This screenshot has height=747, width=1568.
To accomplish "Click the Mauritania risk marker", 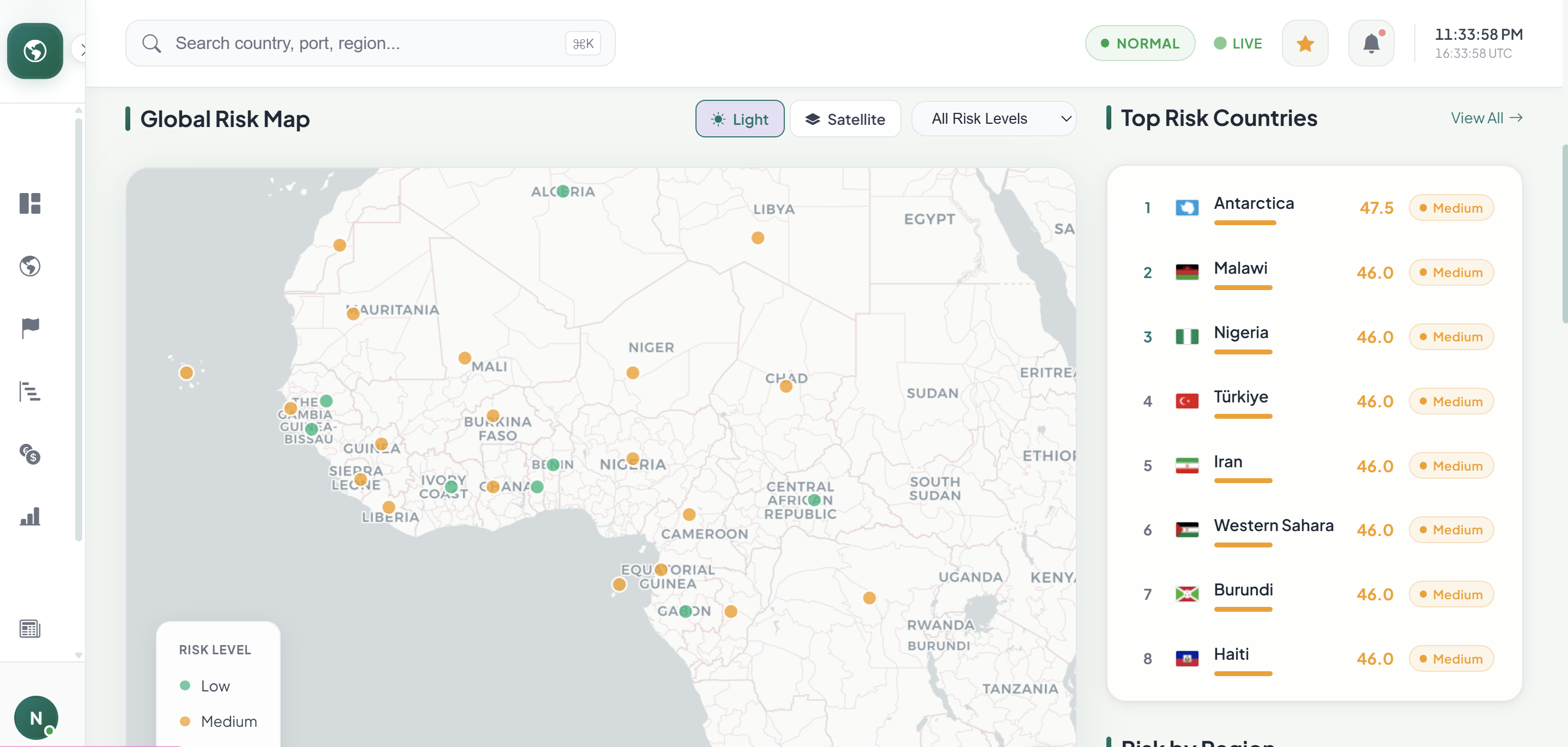I will [353, 314].
